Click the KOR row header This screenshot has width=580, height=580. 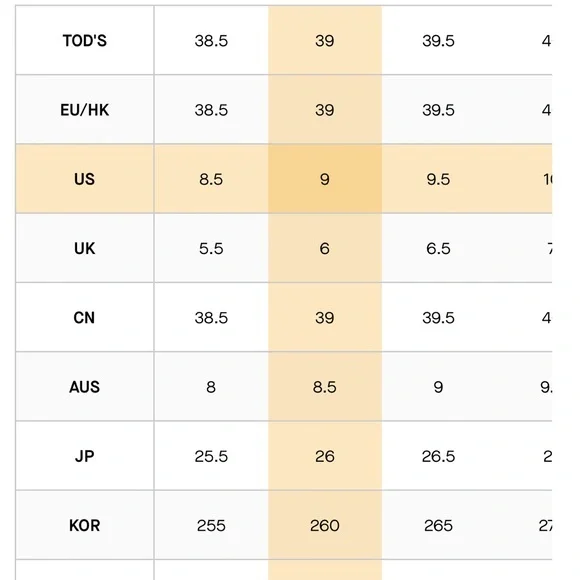click(x=85, y=525)
